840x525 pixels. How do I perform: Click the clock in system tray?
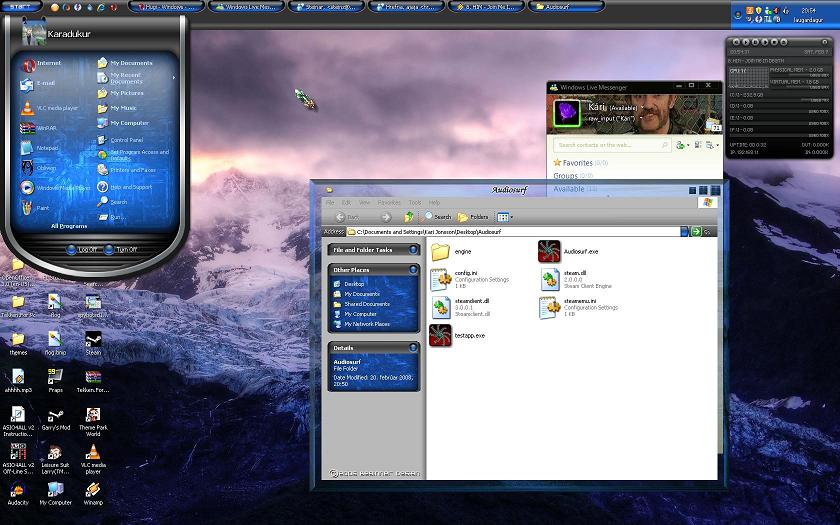pyautogui.click(x=808, y=10)
